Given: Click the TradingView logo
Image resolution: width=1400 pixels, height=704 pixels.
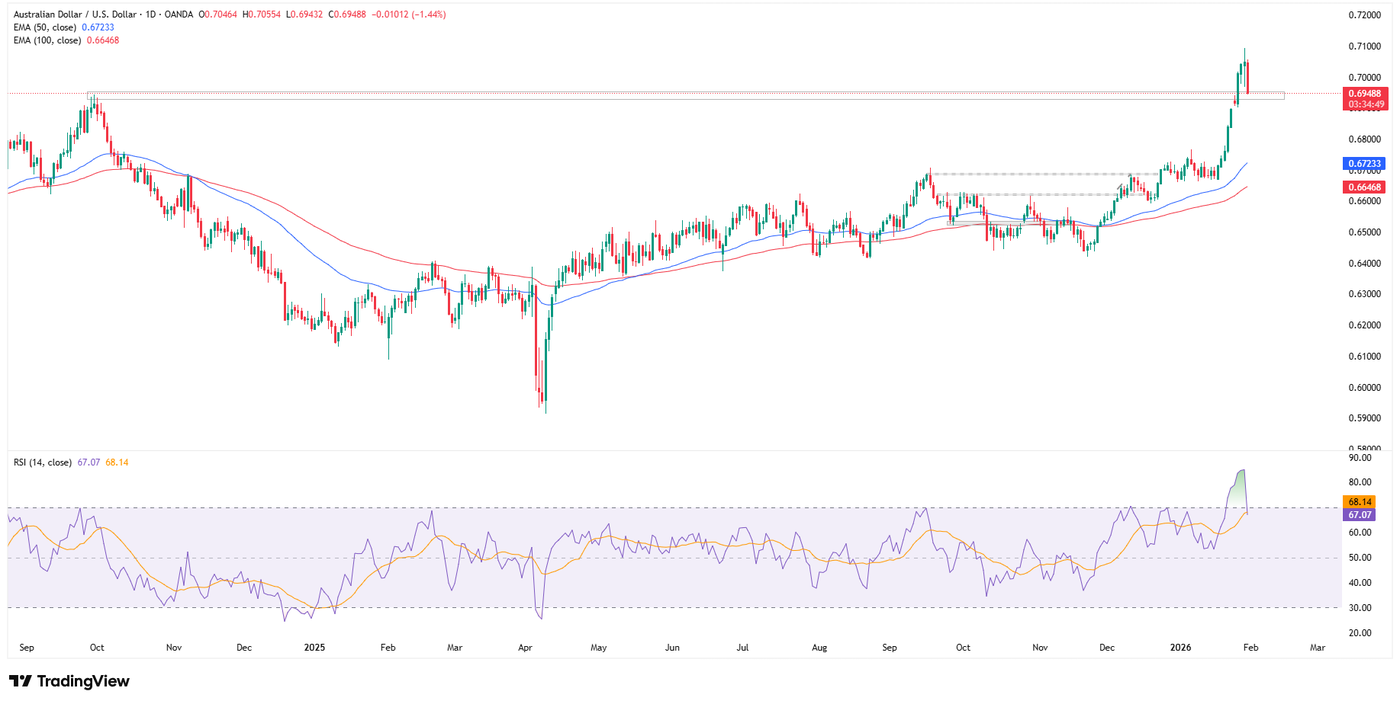Looking at the screenshot, I should (x=70, y=681).
